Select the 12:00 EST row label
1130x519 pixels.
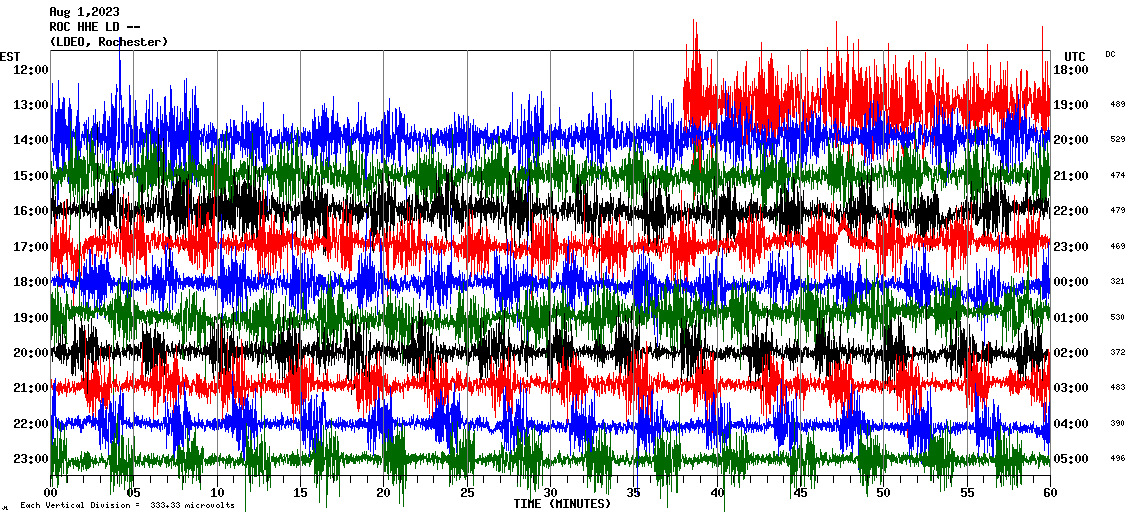coord(30,70)
